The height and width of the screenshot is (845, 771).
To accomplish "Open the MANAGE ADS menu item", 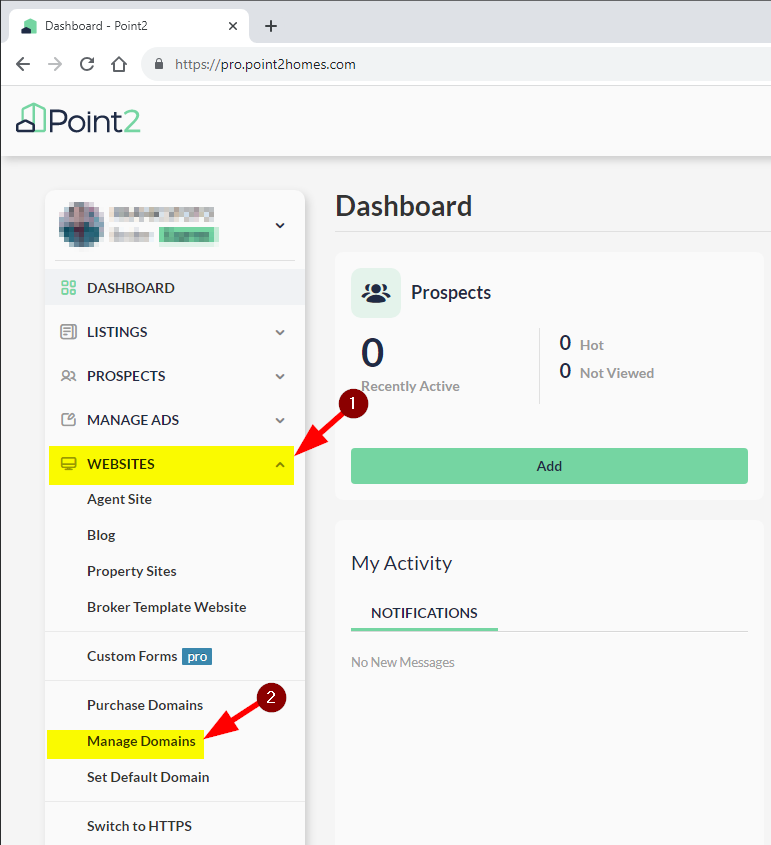I will tap(175, 420).
